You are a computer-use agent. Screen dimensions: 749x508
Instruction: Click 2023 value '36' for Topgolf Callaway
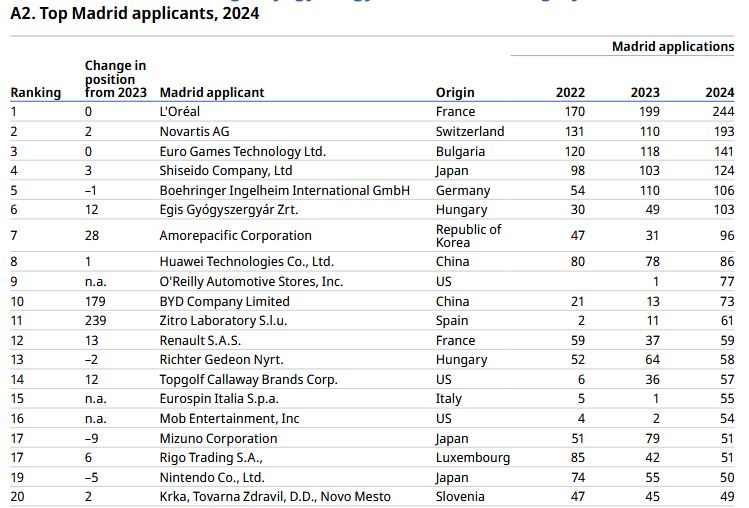pos(652,380)
